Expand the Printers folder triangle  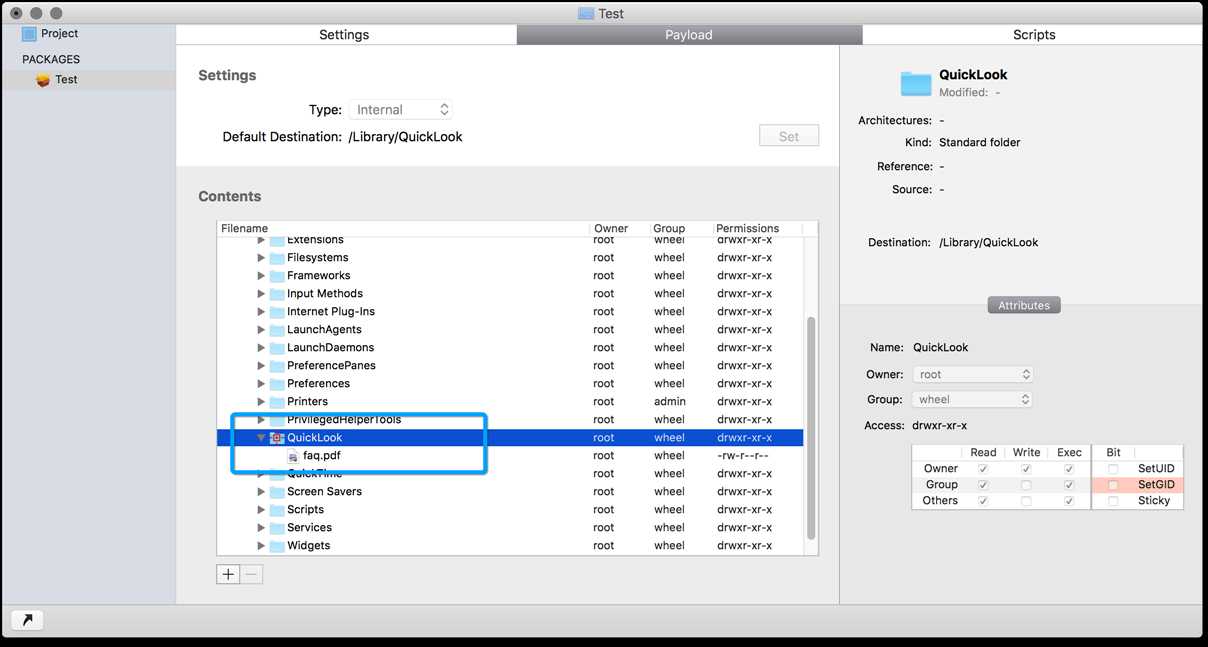261,402
